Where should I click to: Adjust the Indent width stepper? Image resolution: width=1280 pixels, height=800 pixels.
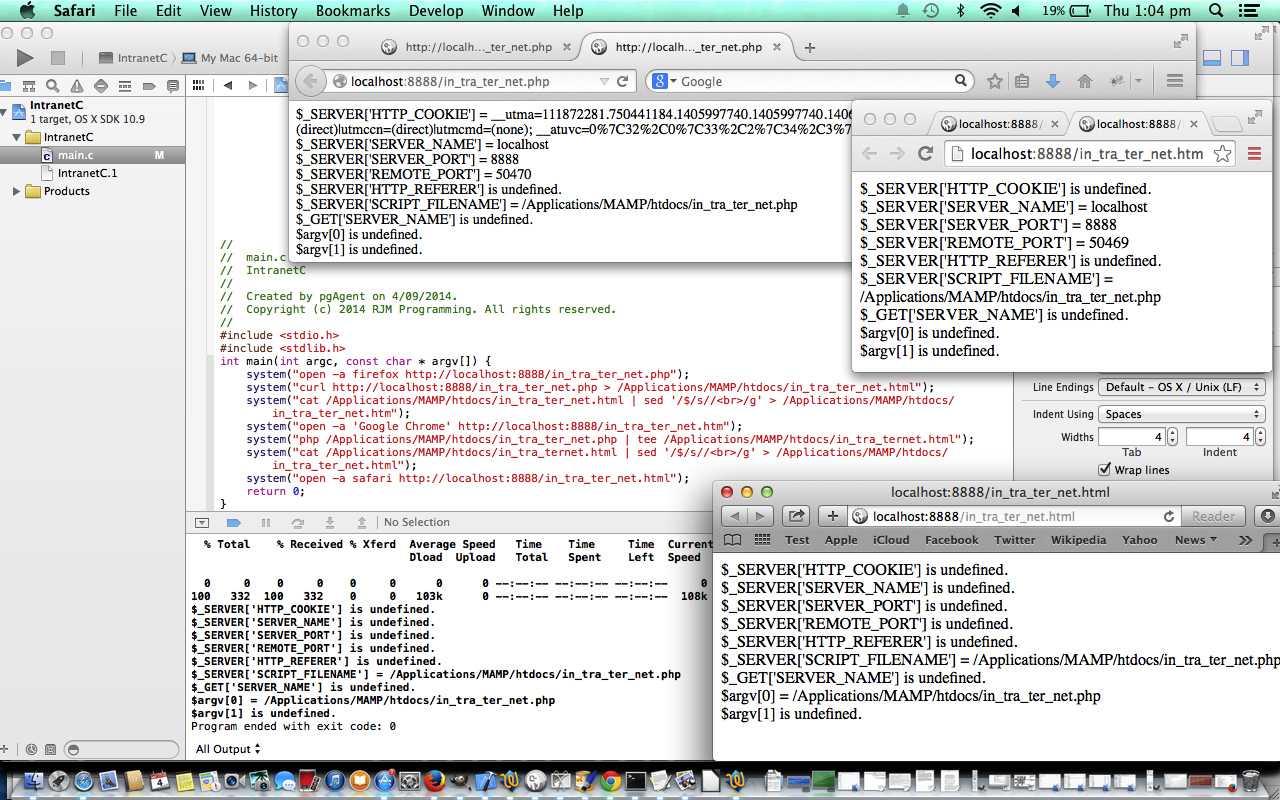[x=1260, y=437]
